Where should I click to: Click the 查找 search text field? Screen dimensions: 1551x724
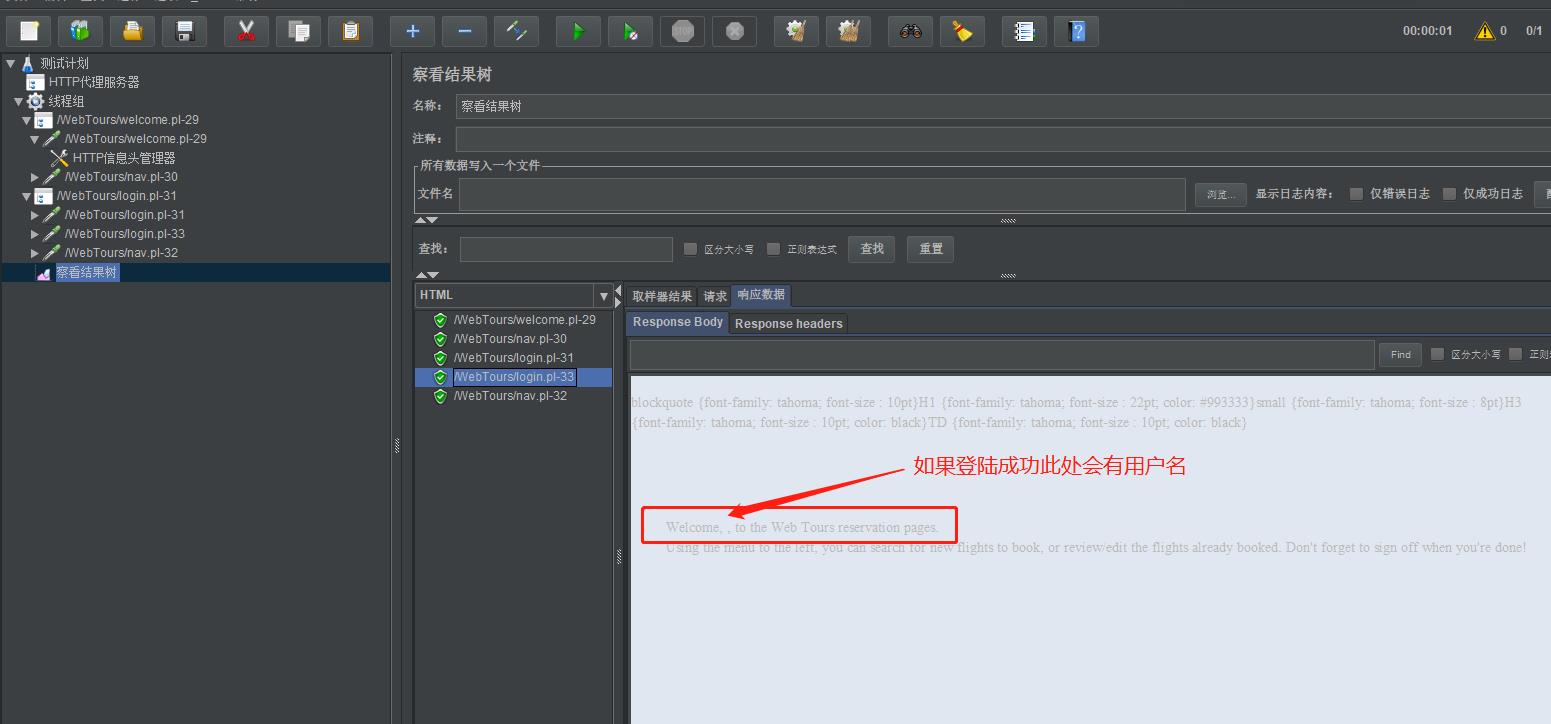tap(566, 249)
